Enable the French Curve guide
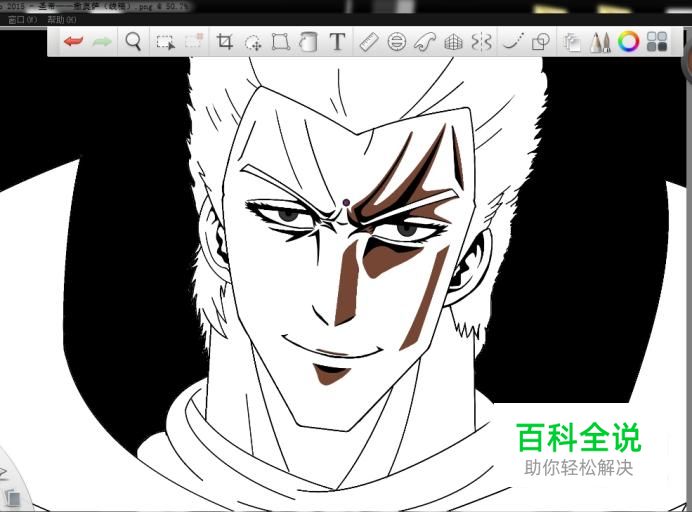 point(425,42)
